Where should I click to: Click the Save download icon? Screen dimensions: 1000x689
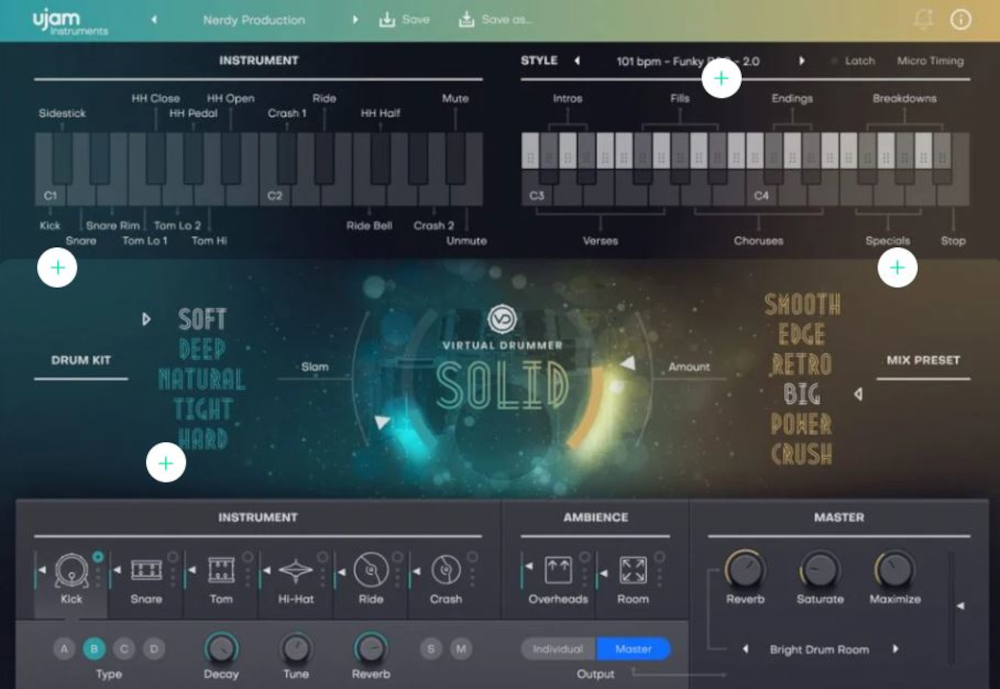(386, 20)
